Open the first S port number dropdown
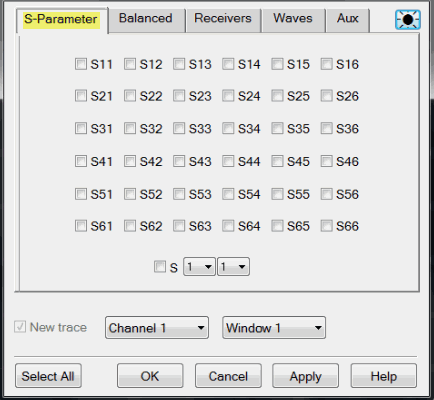The image size is (434, 400). coord(199,267)
